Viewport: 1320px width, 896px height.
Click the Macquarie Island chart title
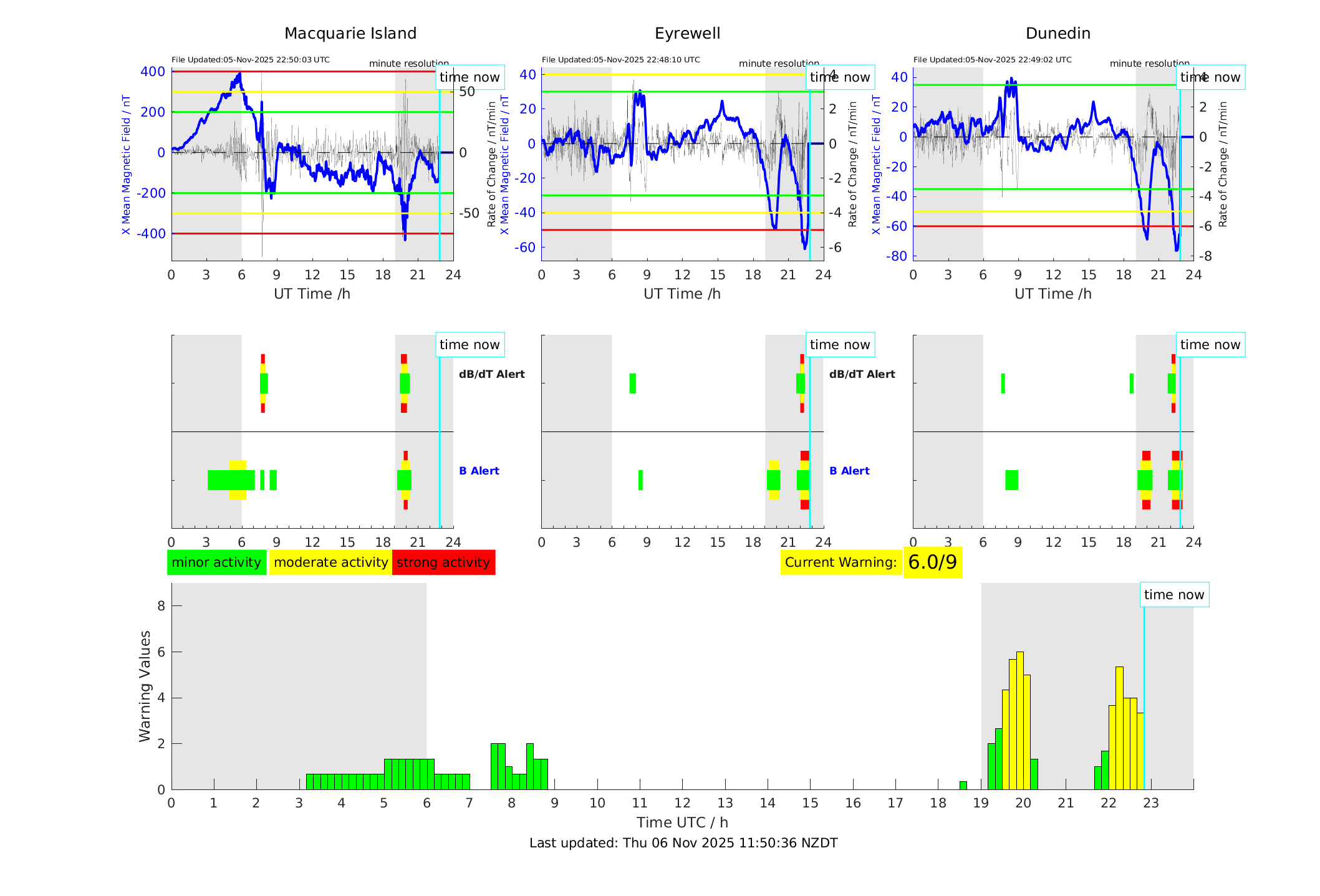(x=350, y=34)
